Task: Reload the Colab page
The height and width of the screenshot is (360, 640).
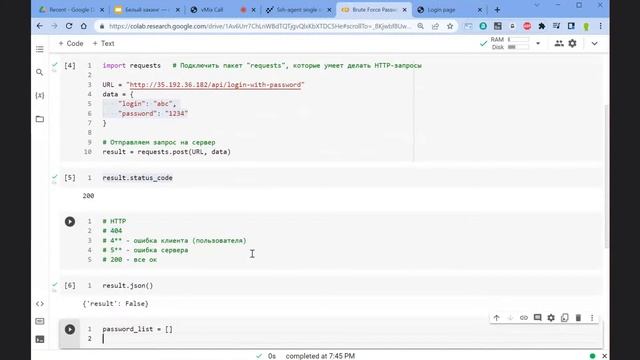Action: pyautogui.click(x=69, y=26)
